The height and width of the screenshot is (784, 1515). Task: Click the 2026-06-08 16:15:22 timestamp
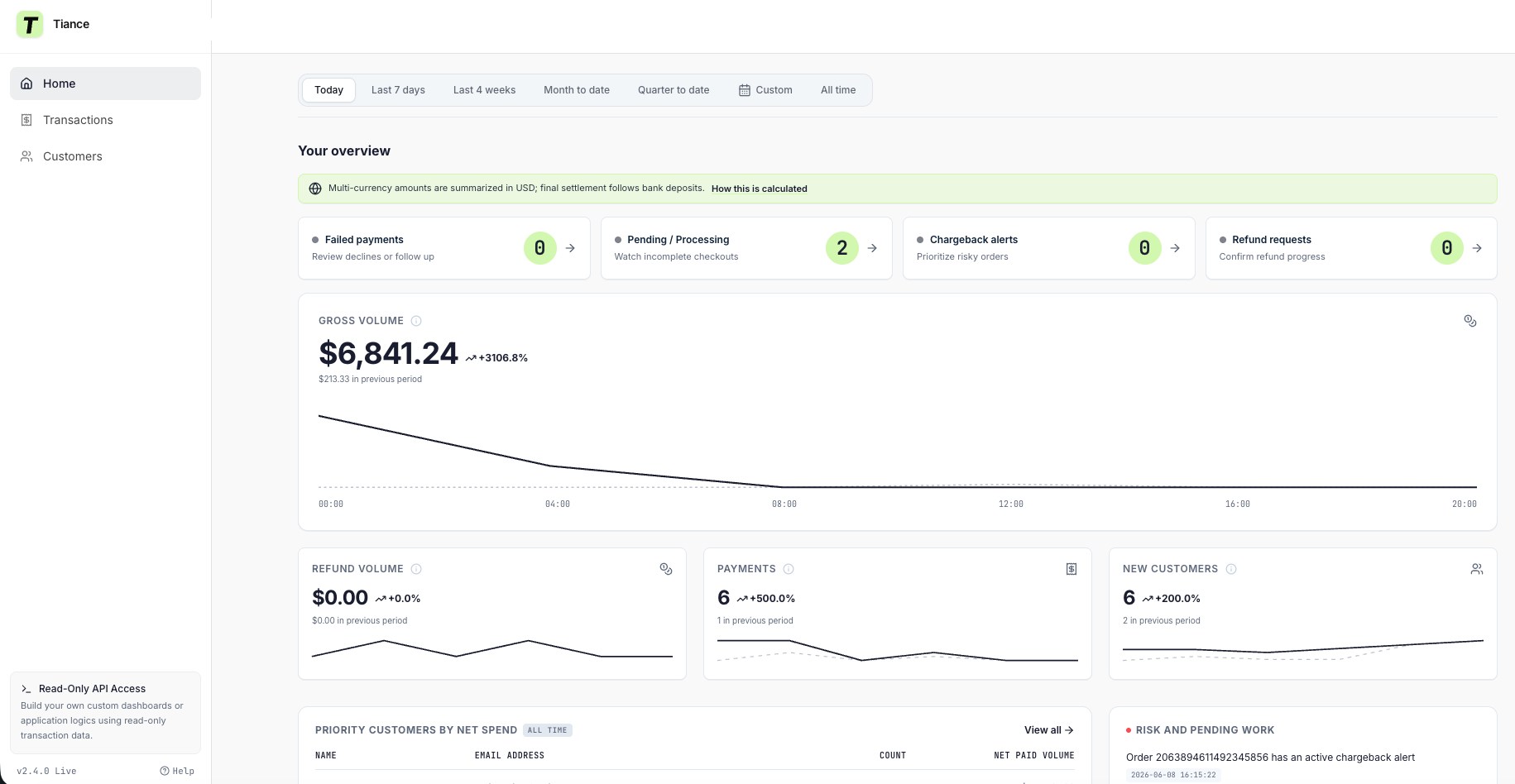click(1173, 775)
